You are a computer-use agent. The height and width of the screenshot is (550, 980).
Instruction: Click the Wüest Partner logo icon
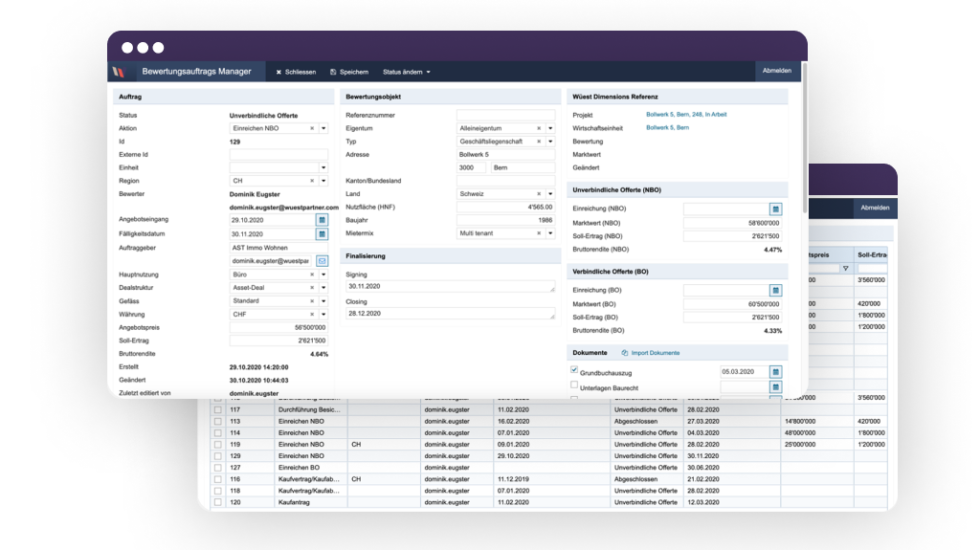pyautogui.click(x=119, y=72)
